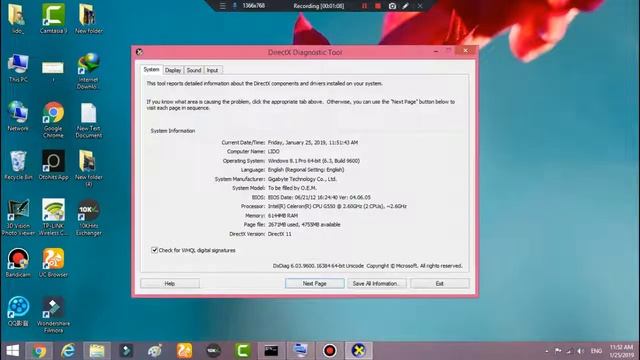Screen dimensions: 640x360
Task: Pause the Bandicam recording
Action: point(364,6)
